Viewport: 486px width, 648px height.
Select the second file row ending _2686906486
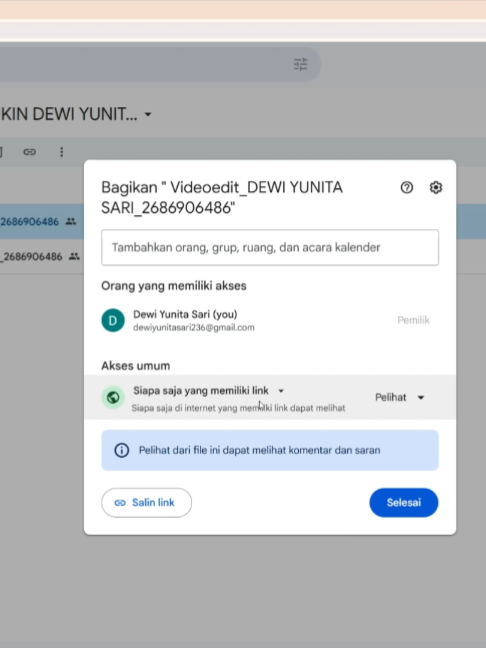point(42,257)
